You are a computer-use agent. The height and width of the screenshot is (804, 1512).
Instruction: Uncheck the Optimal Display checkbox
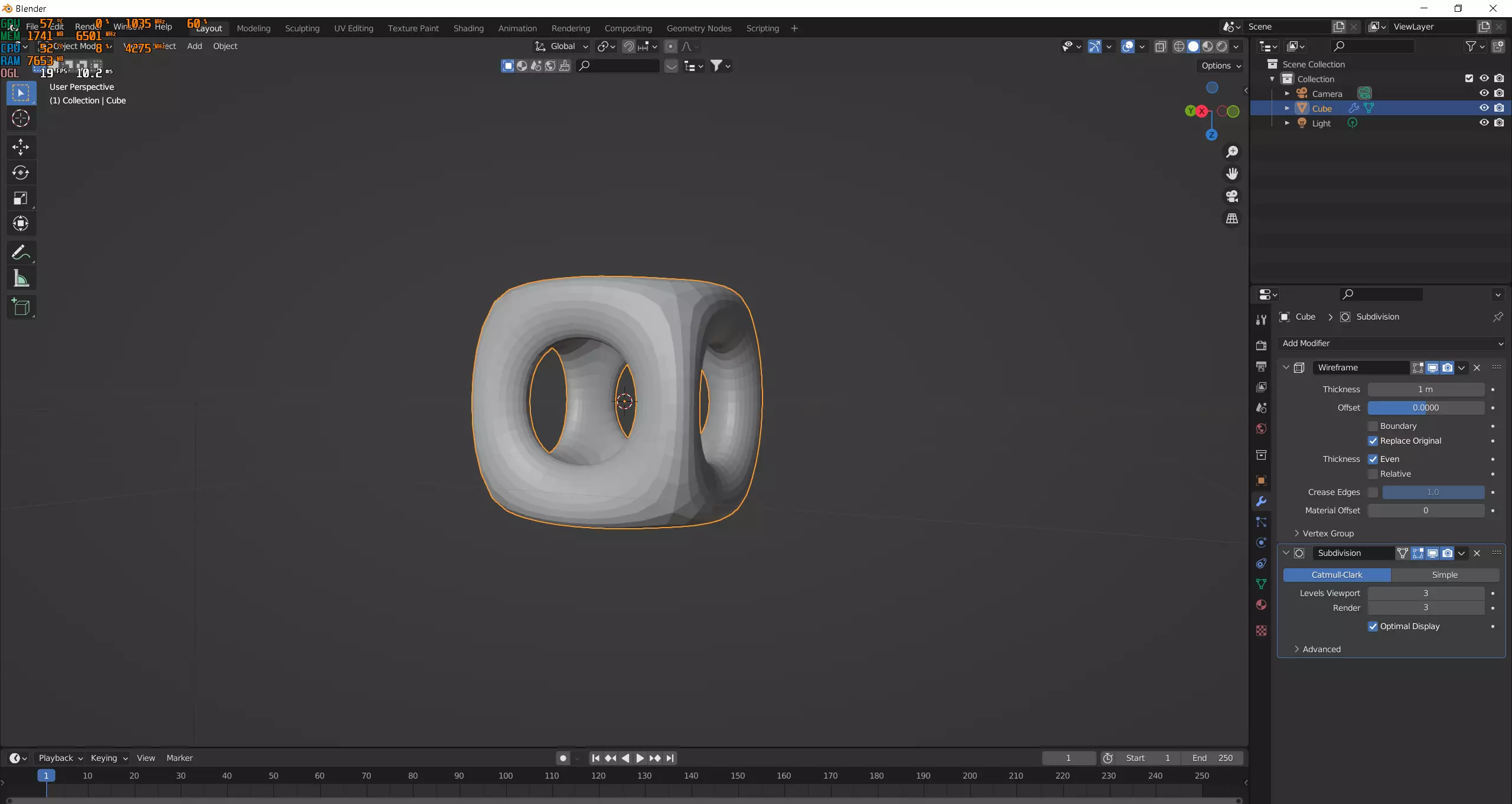point(1373,626)
